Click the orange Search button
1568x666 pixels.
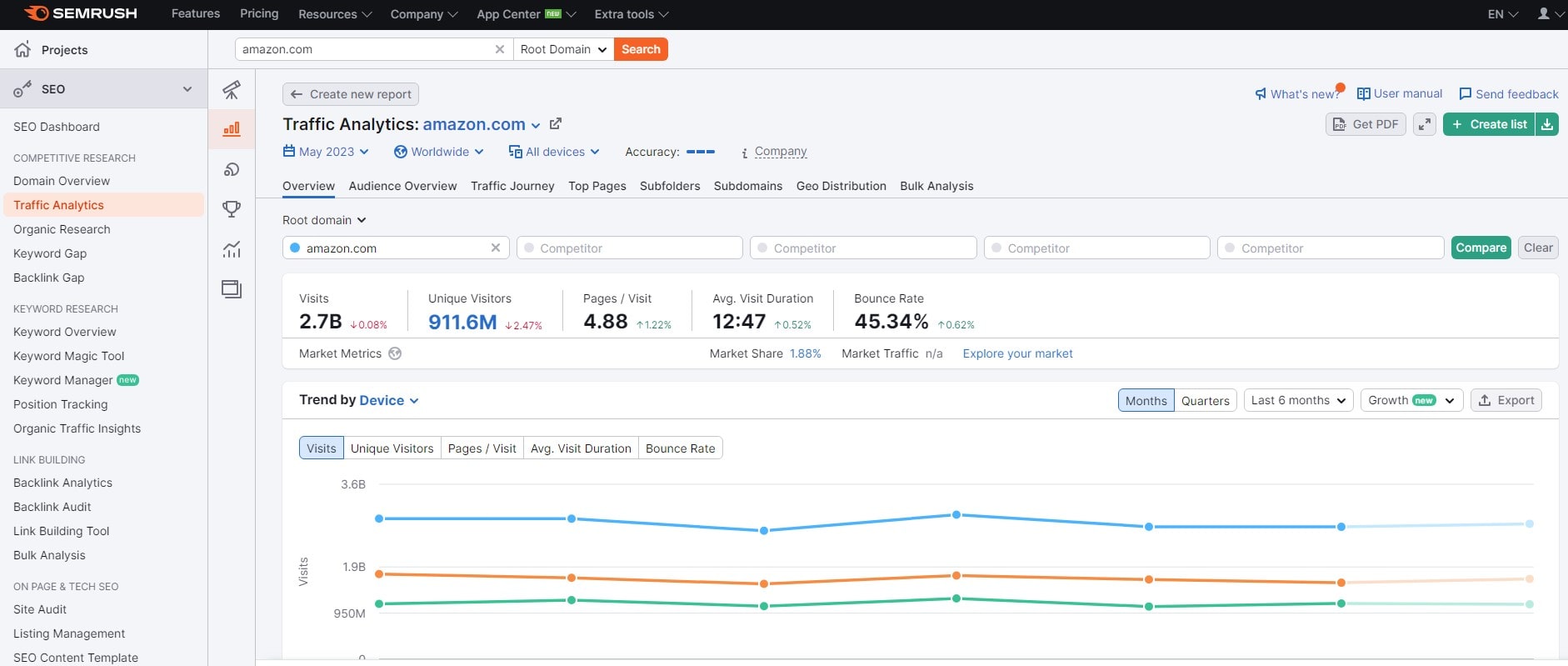pyautogui.click(x=641, y=49)
